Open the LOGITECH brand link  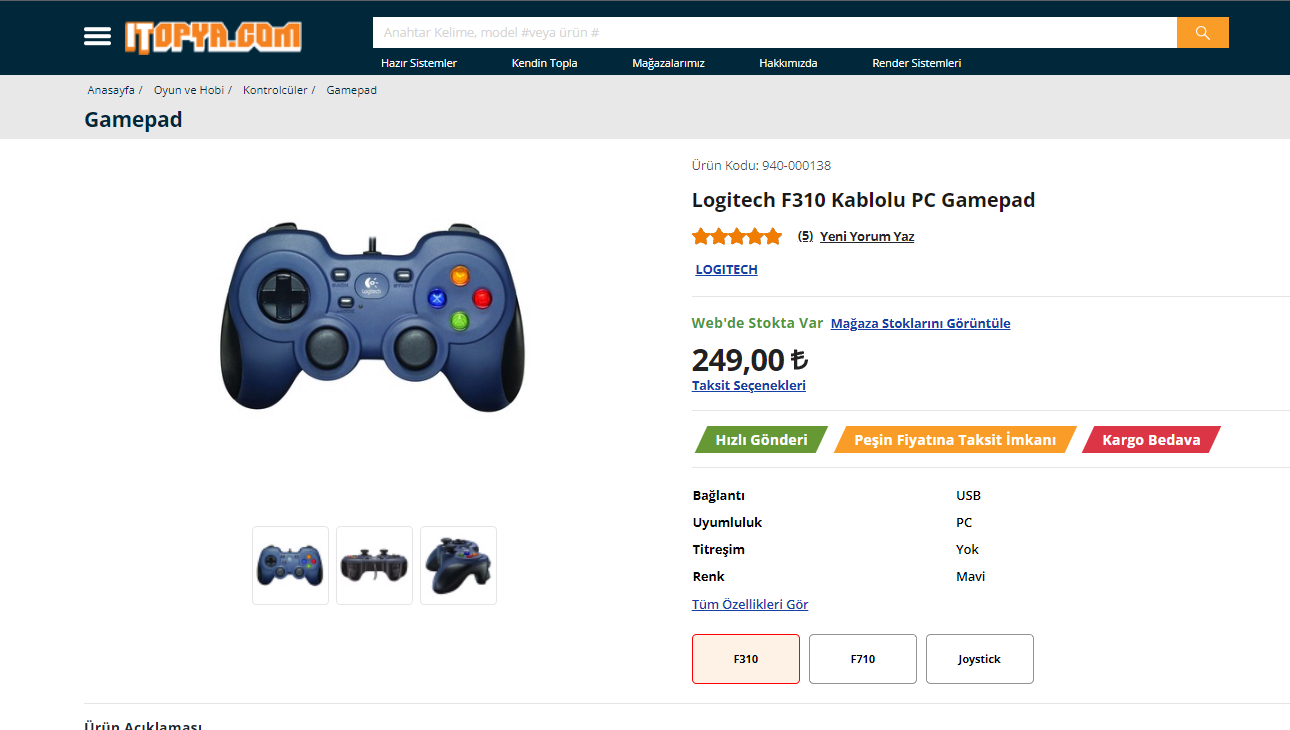[727, 270]
